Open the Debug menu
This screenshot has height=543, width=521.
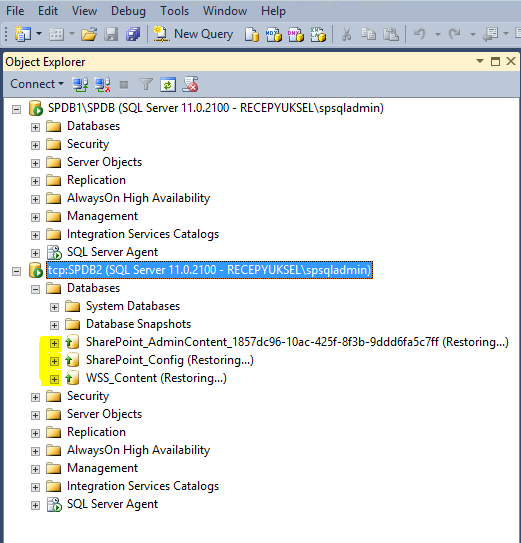pos(128,11)
